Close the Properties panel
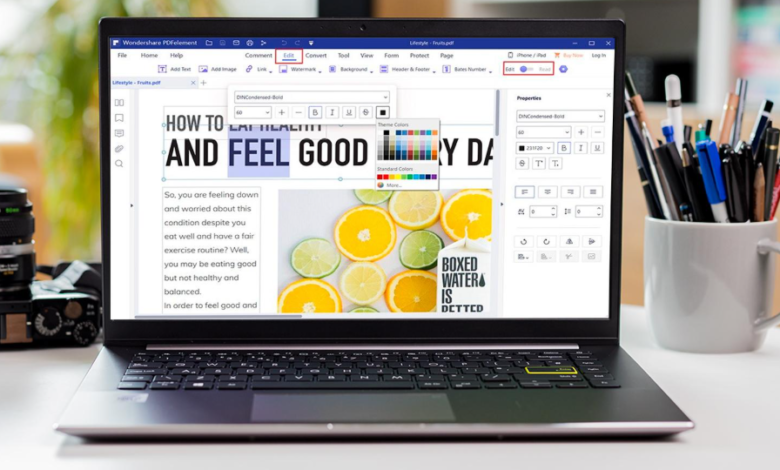 (x=608, y=94)
